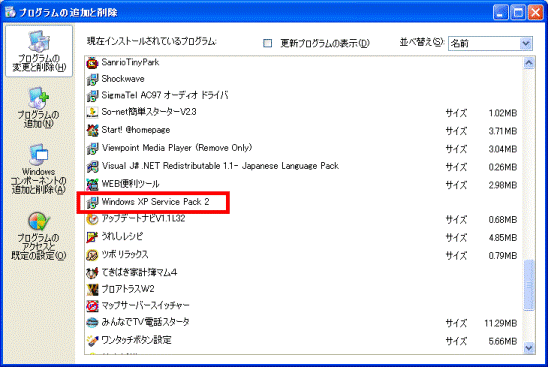Click the SigmaTel AC97 driver icon

[92, 95]
